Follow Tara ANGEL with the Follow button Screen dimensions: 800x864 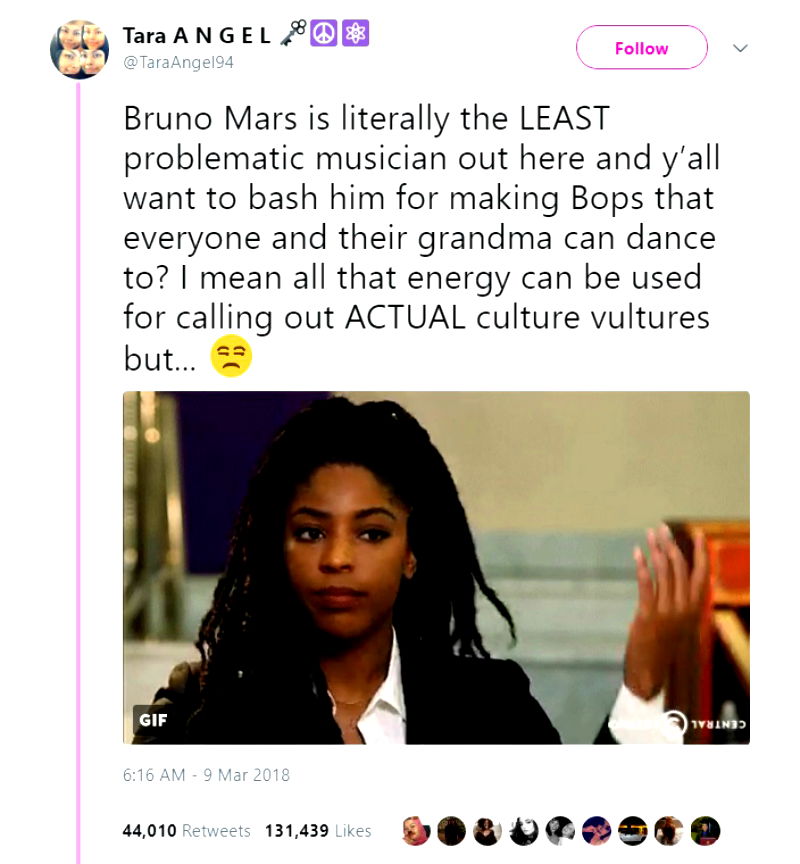click(x=641, y=48)
